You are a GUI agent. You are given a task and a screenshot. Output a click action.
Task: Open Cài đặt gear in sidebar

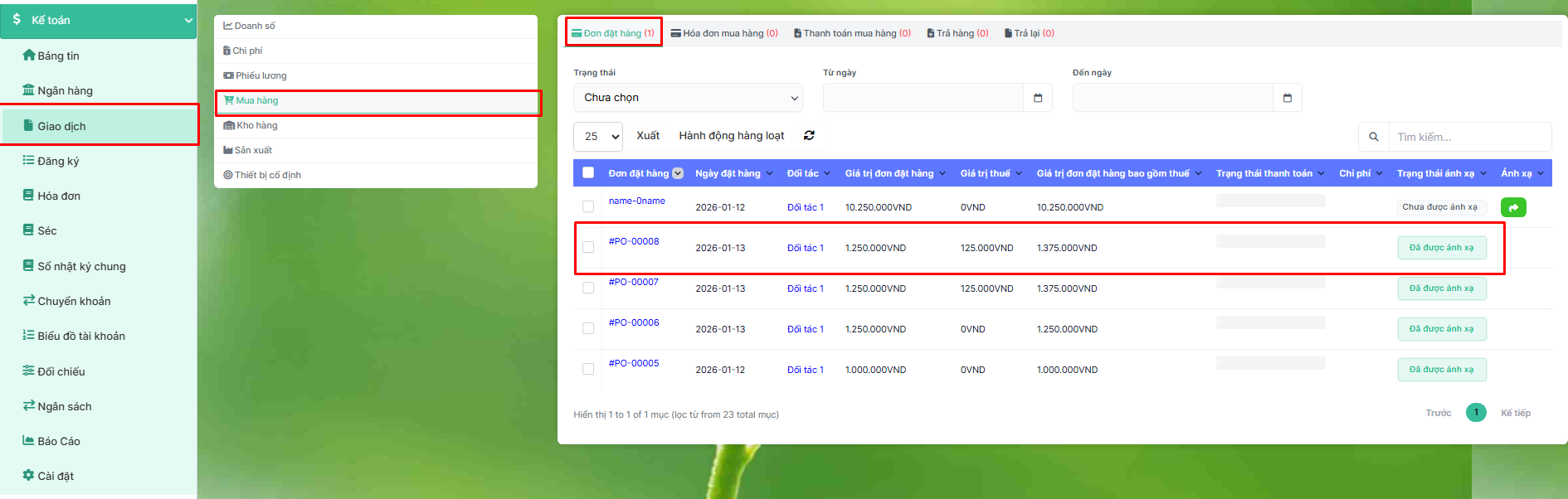click(x=55, y=476)
